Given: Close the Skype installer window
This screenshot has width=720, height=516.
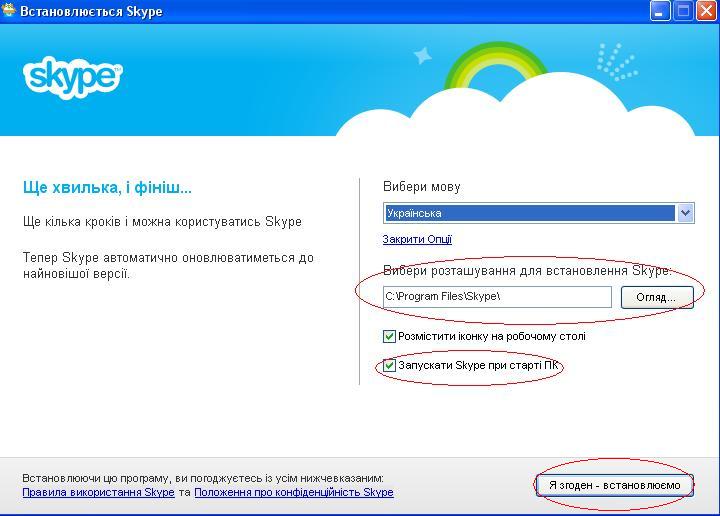Looking at the screenshot, I should pos(707,11).
